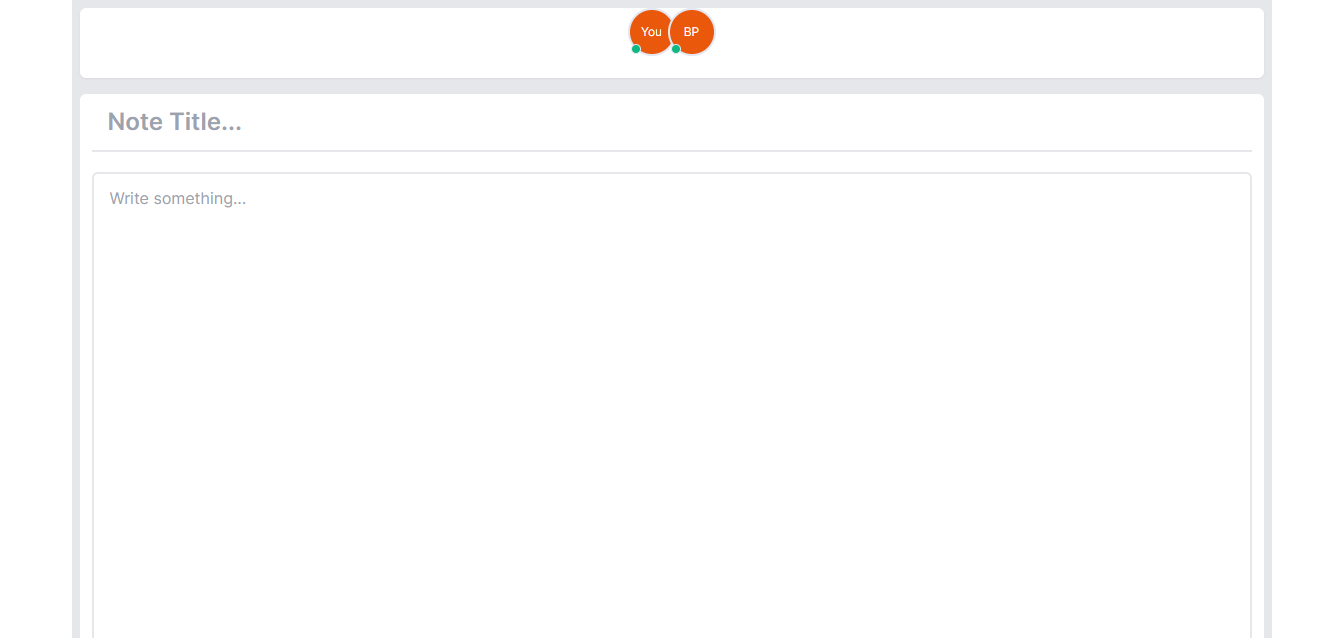The height and width of the screenshot is (638, 1343).
Task: Click the orange "You" avatar
Action: [651, 32]
